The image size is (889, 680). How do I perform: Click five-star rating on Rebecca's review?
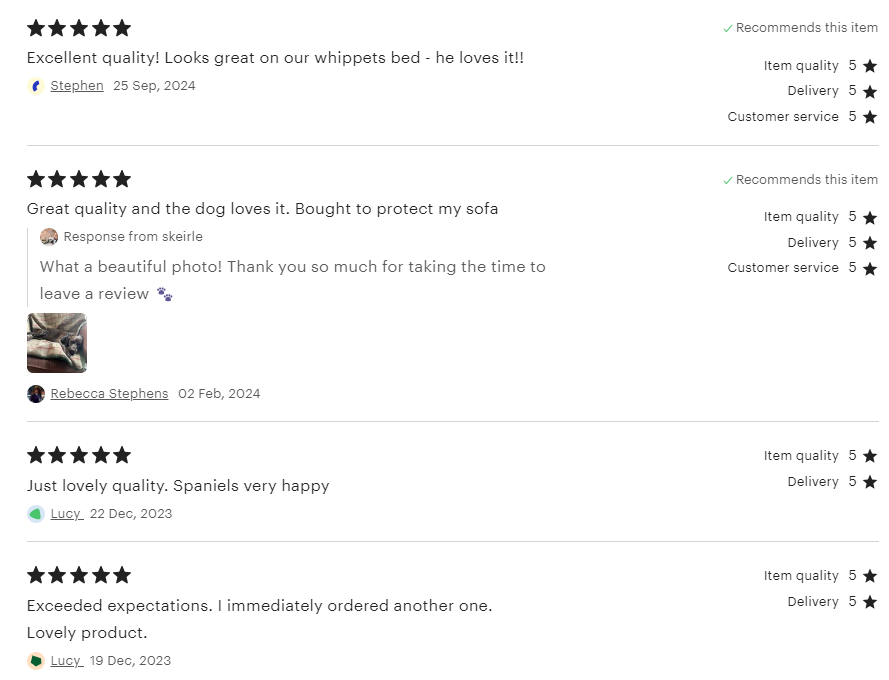(79, 179)
